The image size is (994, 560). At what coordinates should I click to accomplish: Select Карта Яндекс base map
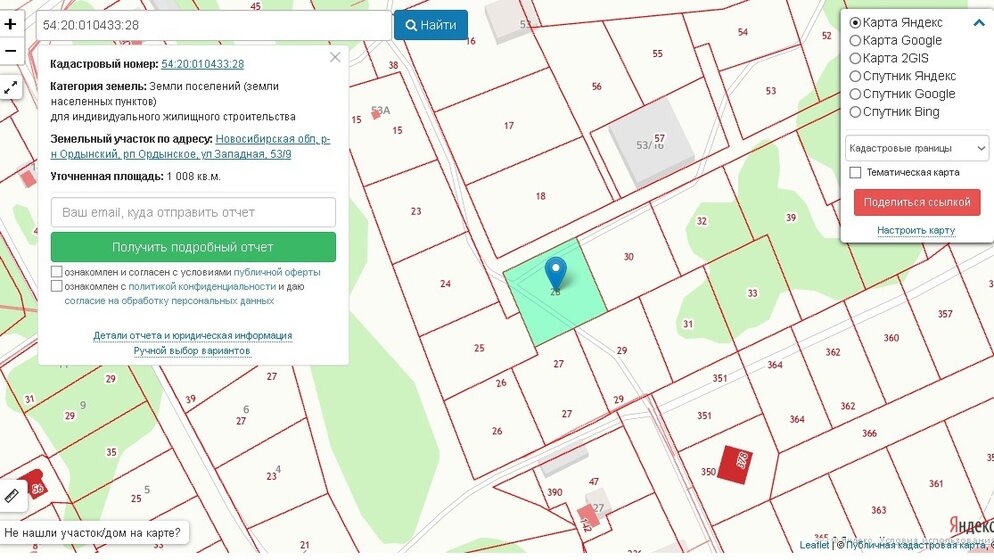point(855,23)
